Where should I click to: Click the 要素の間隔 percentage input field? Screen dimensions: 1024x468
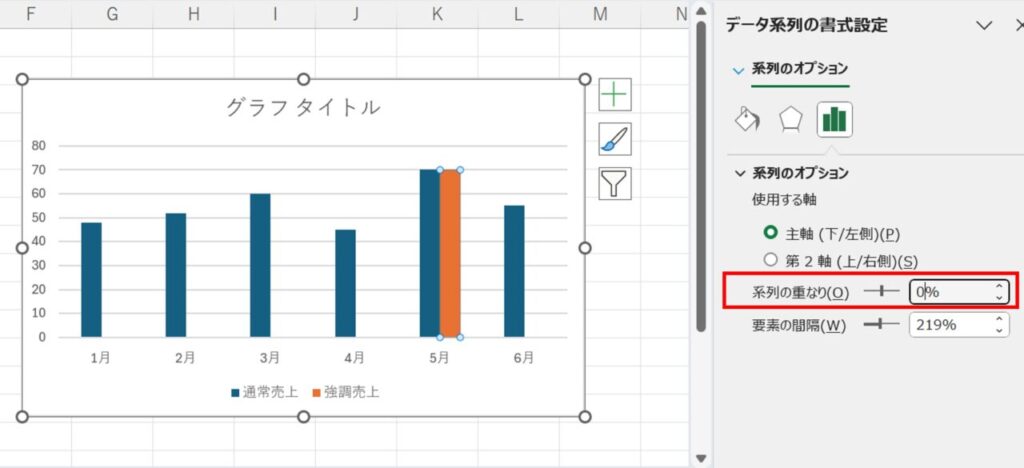[x=951, y=324]
